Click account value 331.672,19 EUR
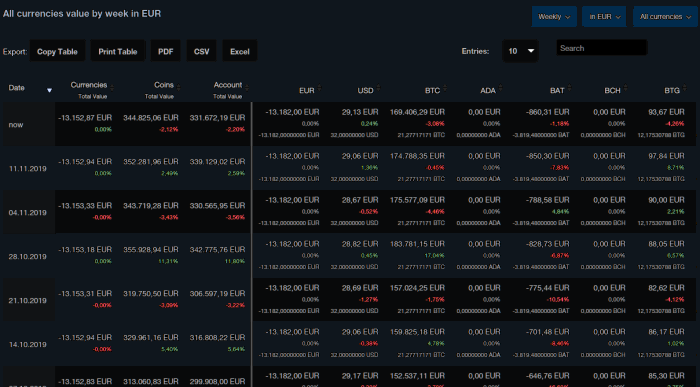 tap(217, 118)
